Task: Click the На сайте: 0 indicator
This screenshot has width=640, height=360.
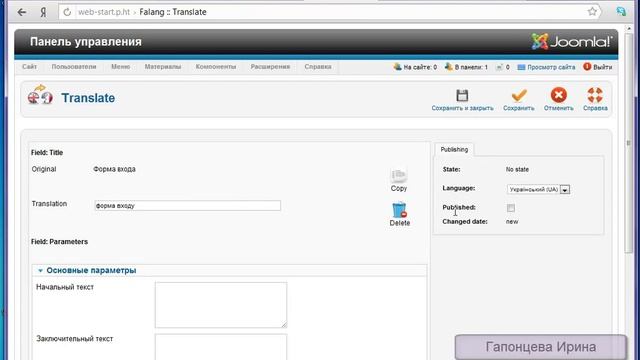Action: 416,67
